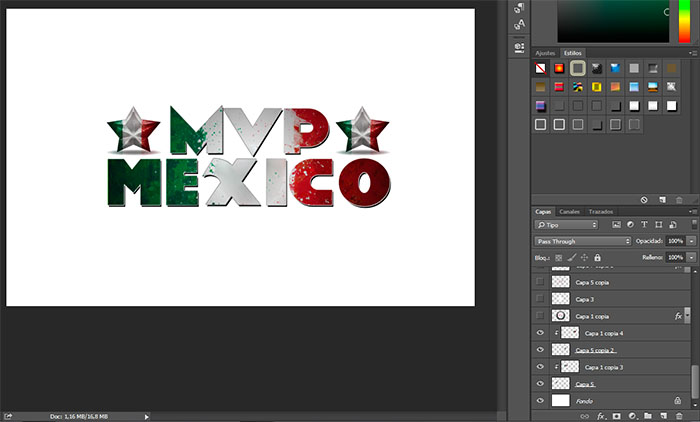Filter layers by text type icon
Image resolution: width=700 pixels, height=422 pixels.
[645, 225]
